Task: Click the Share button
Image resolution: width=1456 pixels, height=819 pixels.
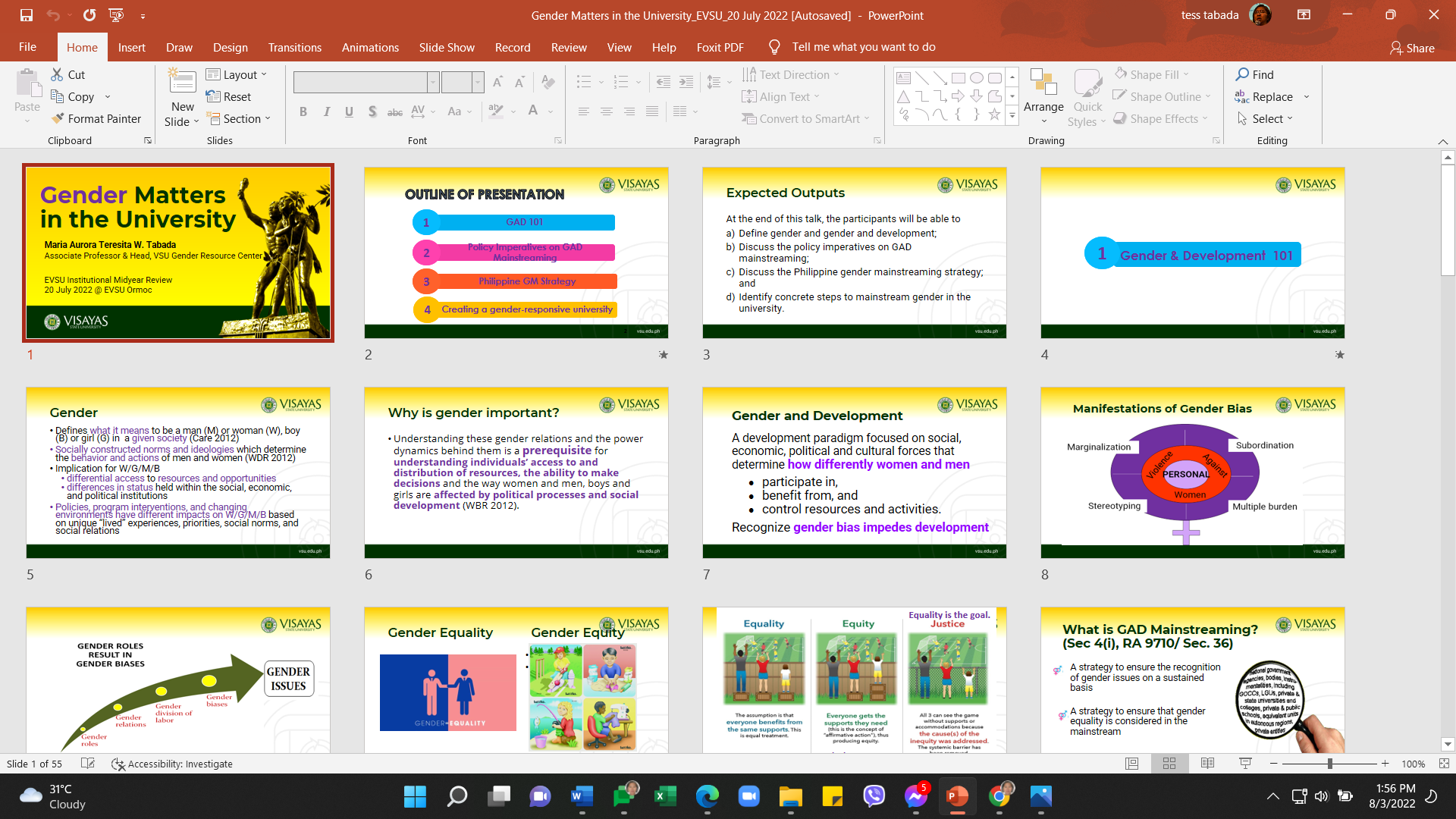Action: coord(1412,48)
